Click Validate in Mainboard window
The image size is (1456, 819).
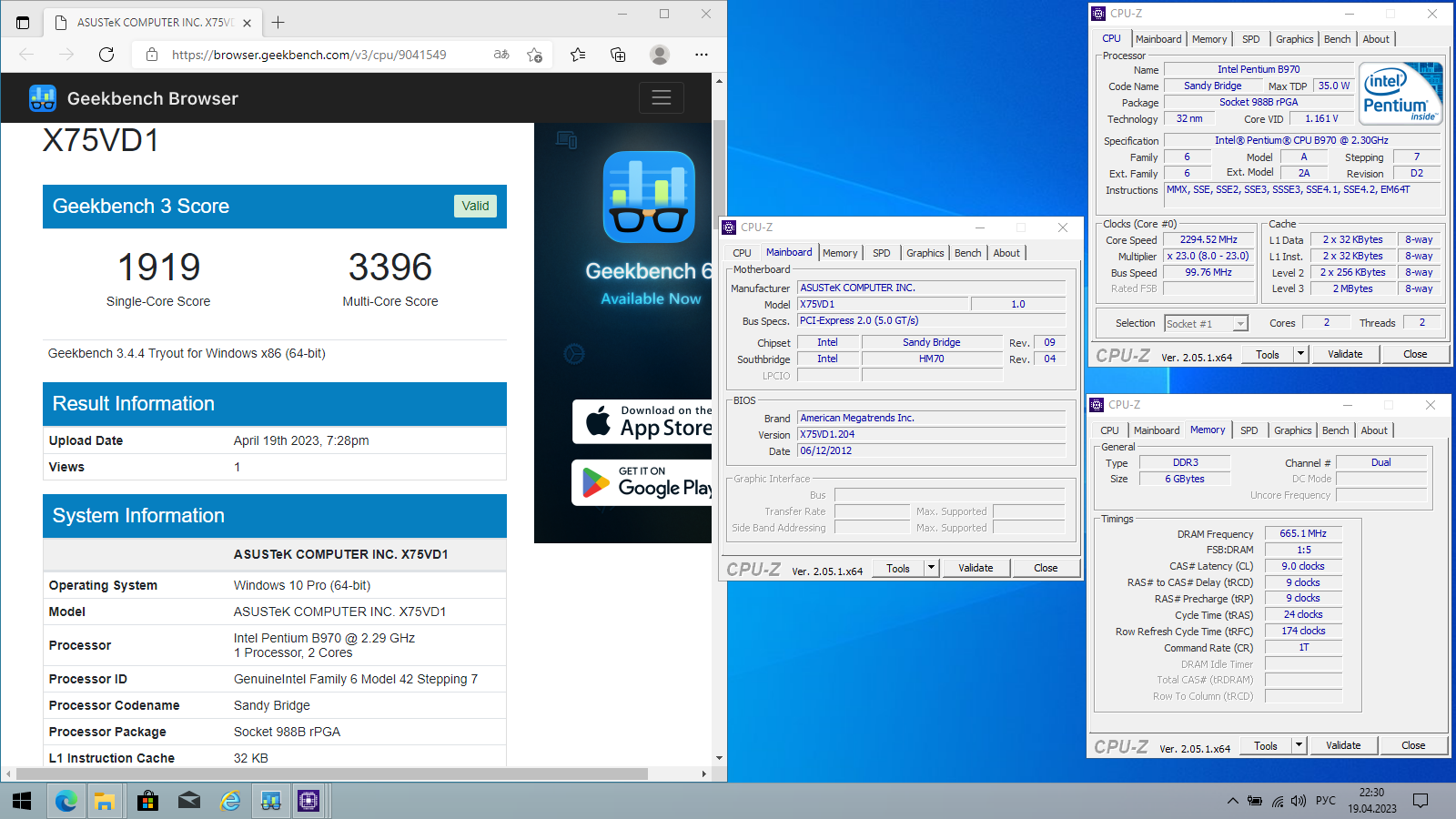click(x=976, y=568)
